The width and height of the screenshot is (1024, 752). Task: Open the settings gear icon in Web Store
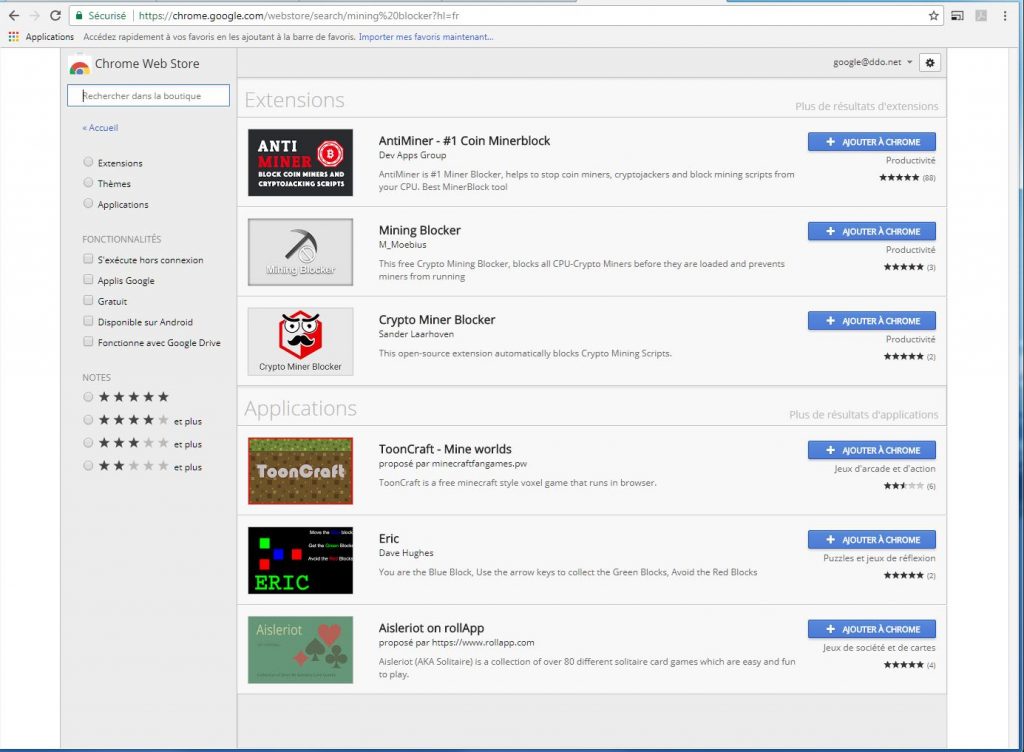[x=930, y=63]
